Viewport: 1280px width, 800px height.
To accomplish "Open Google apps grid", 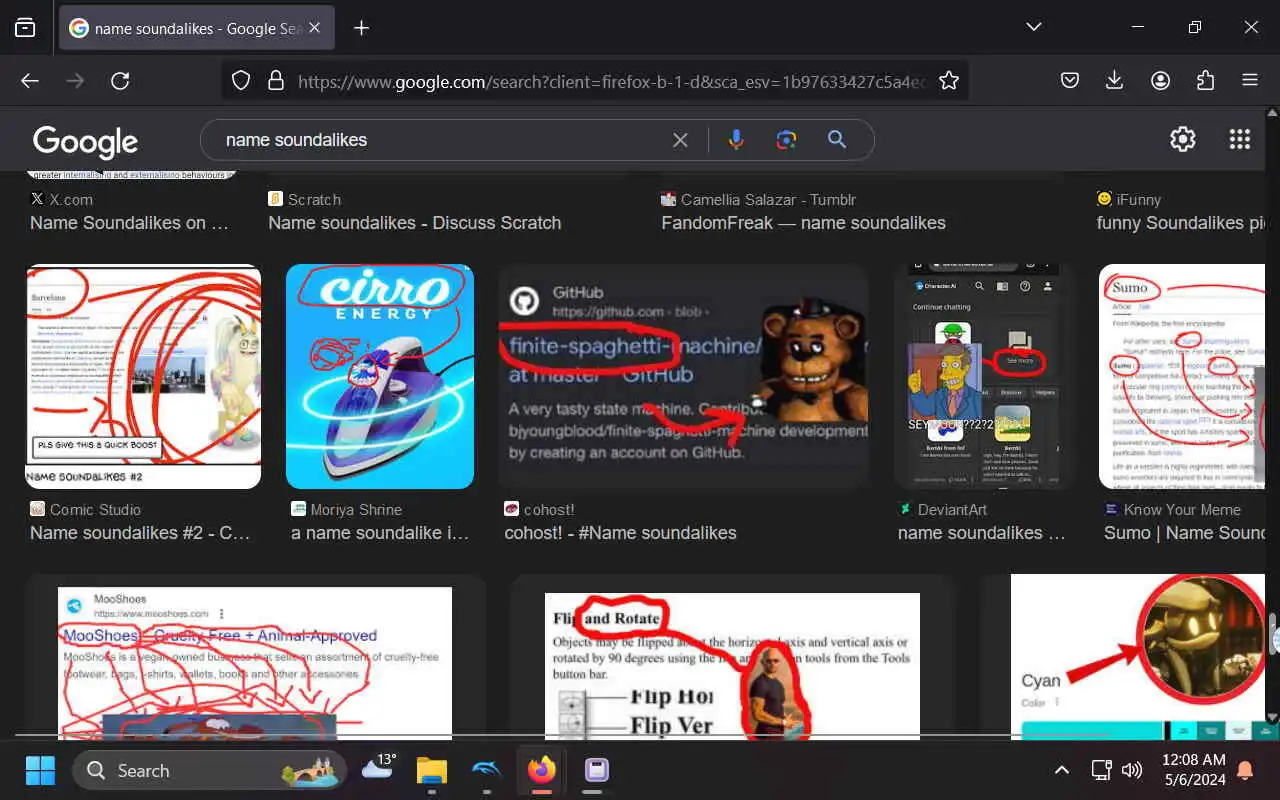I will click(1240, 139).
